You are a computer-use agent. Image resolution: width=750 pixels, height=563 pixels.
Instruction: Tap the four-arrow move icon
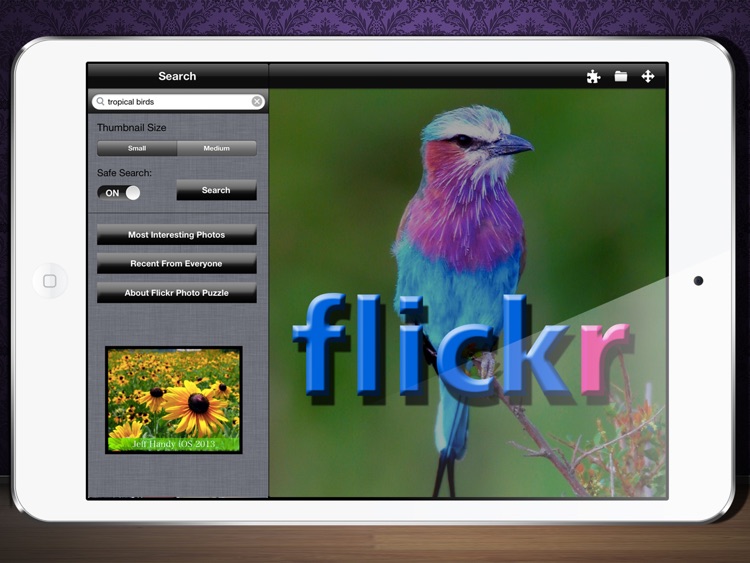(x=648, y=76)
